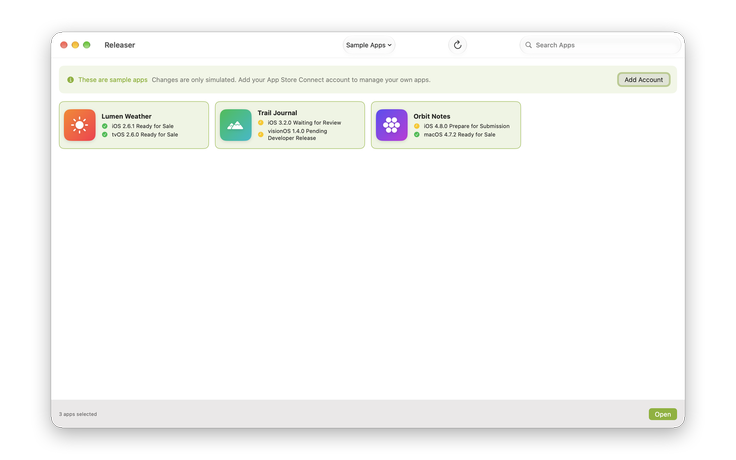The width and height of the screenshot is (736, 460).
Task: Minimize window with yellow button
Action: click(x=75, y=45)
